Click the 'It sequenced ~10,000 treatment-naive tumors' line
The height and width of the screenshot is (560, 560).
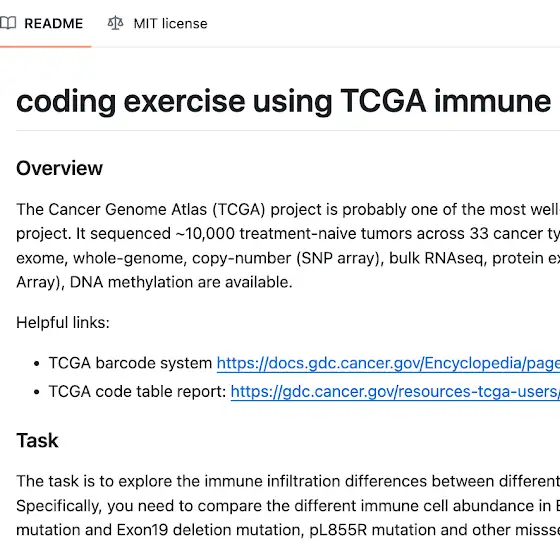coord(288,234)
